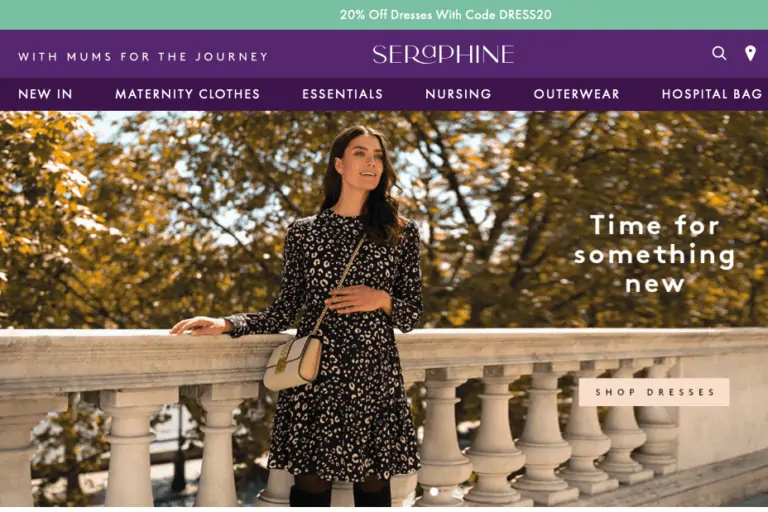Expand the Nursing navigation category

(x=458, y=94)
